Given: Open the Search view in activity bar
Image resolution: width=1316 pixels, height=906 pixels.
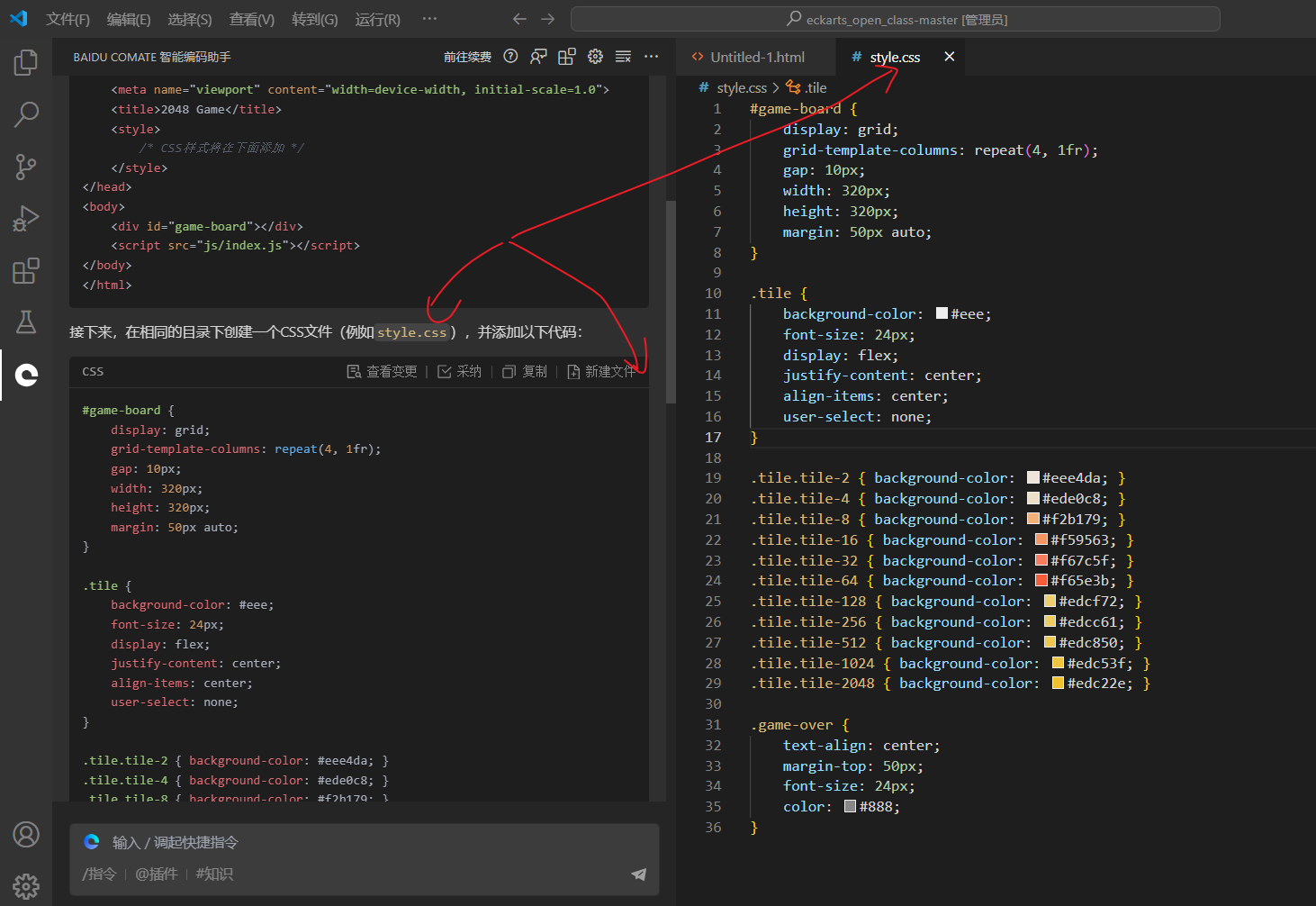Looking at the screenshot, I should click(26, 114).
